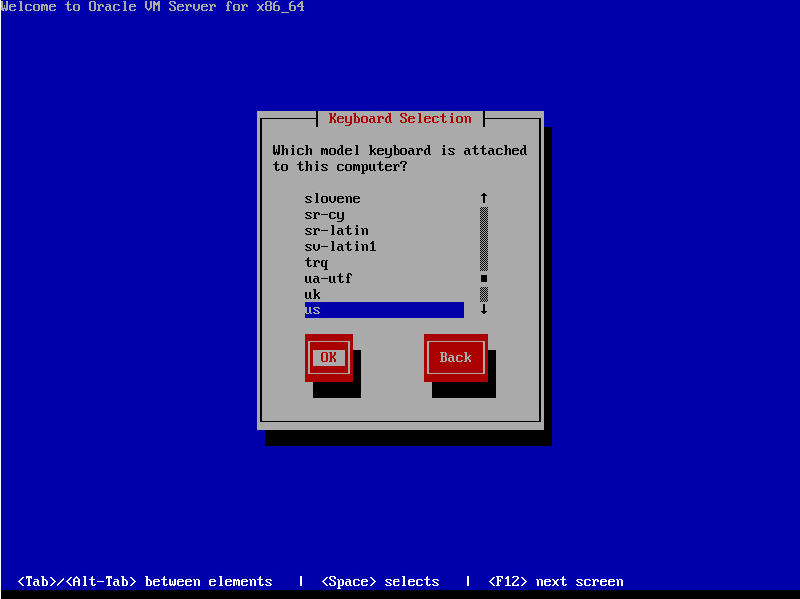Pick the uk keyboard layout
Viewport: 800px width, 599px height.
(x=312, y=295)
